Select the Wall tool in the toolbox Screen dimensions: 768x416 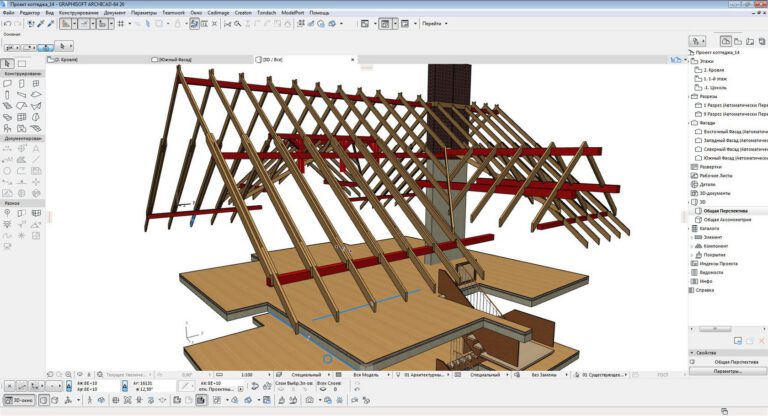coord(7,84)
